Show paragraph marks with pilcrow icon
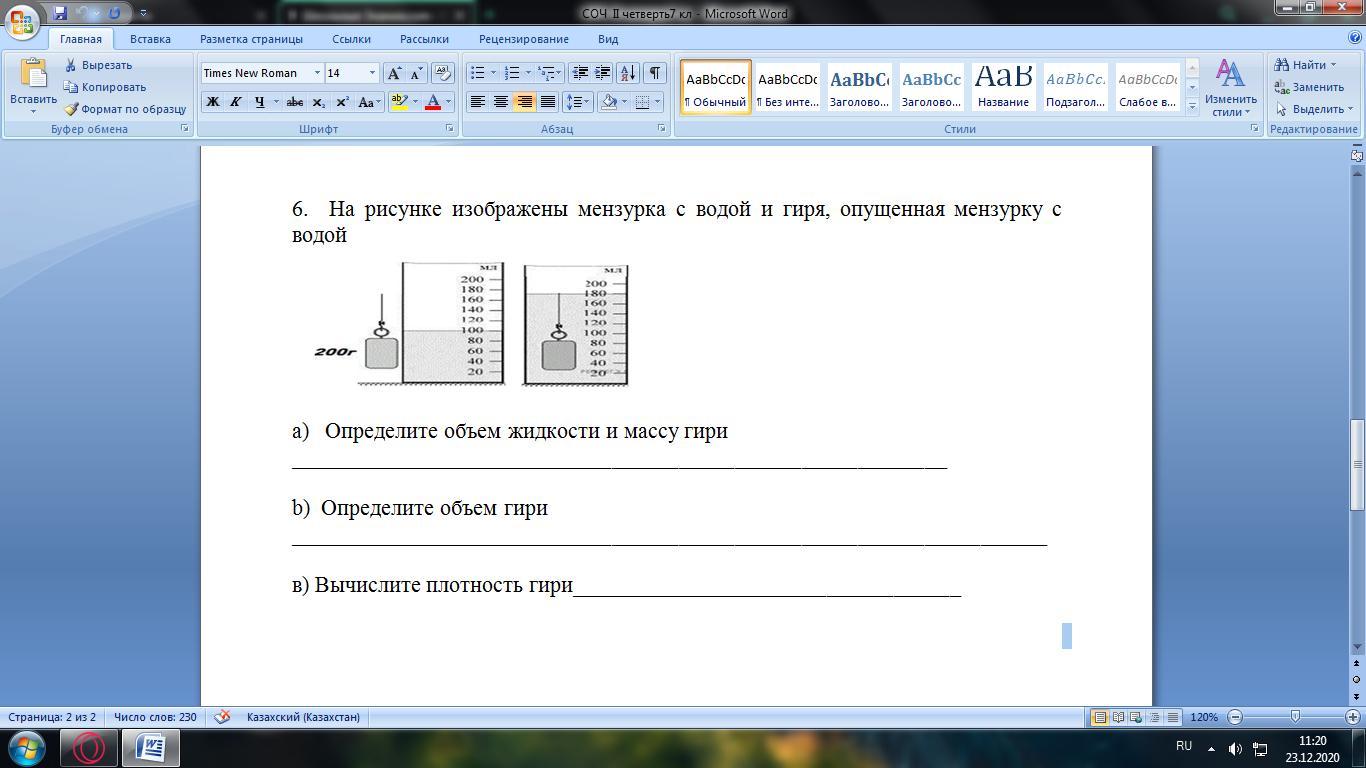This screenshot has height=768, width=1366. [x=654, y=73]
